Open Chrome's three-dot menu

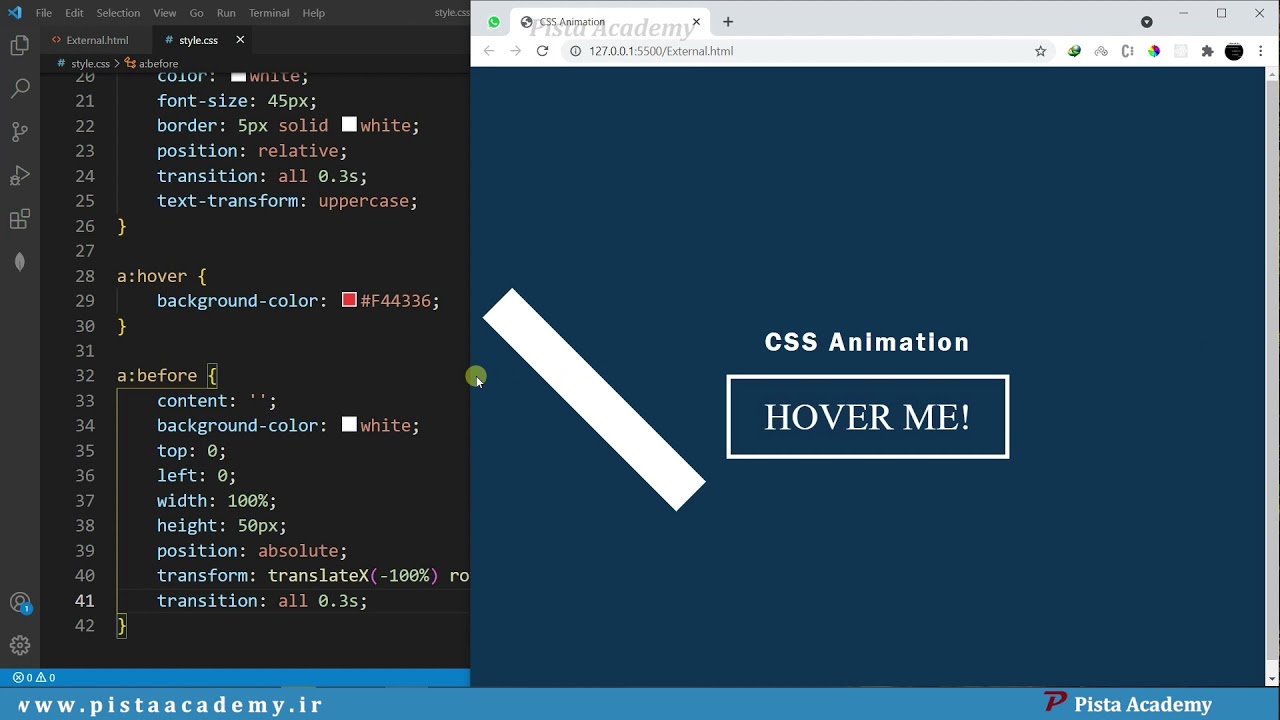1261,51
